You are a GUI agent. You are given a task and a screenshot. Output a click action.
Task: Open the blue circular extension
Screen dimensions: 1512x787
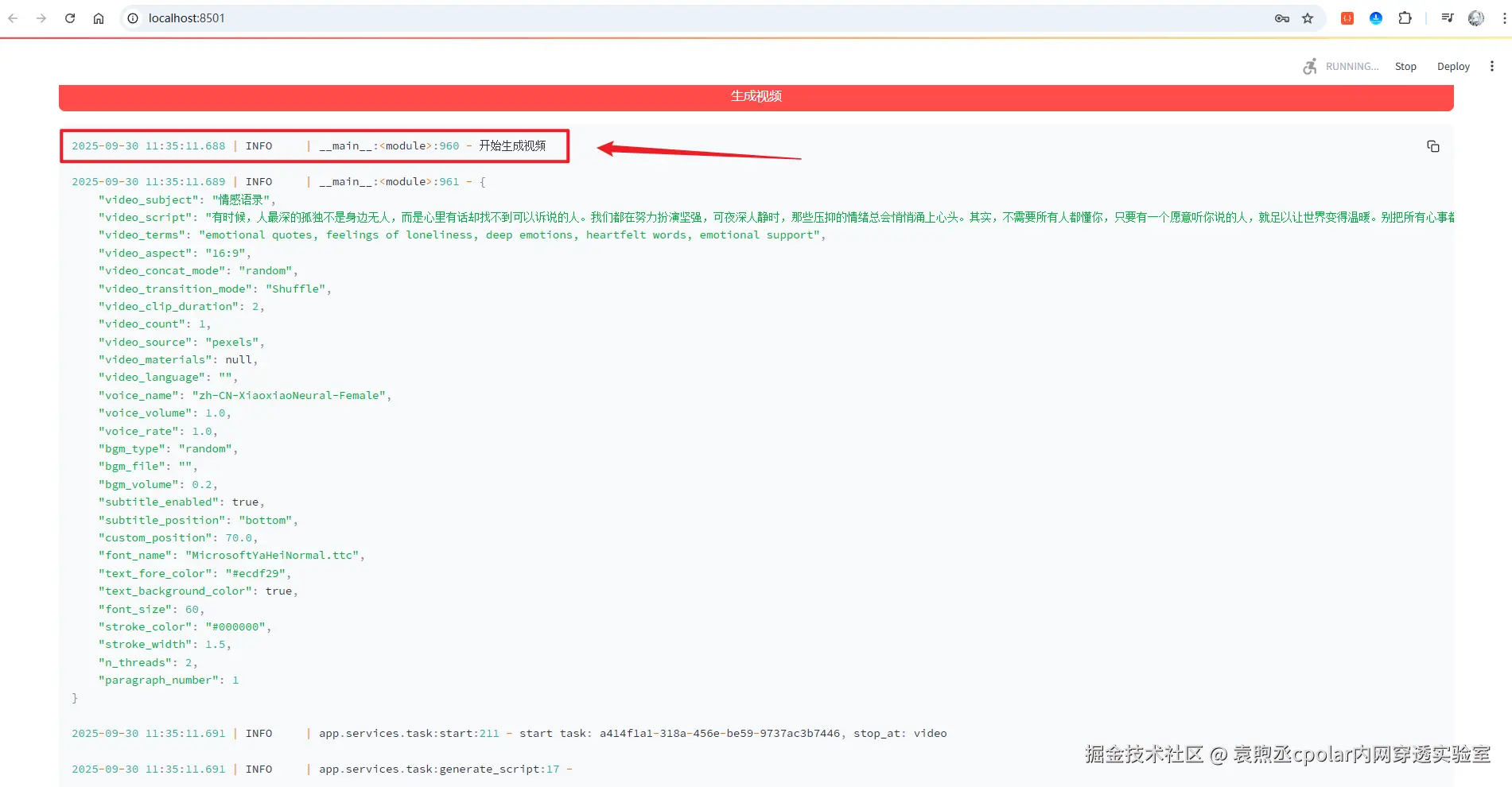tap(1376, 18)
